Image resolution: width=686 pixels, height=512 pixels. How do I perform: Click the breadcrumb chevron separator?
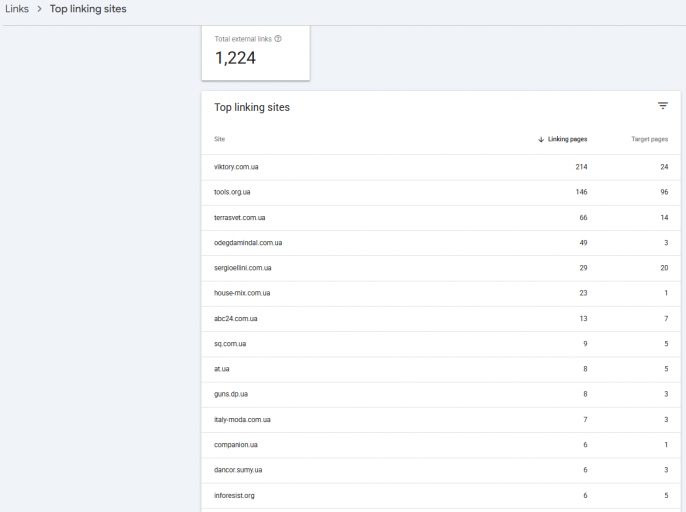39,9
